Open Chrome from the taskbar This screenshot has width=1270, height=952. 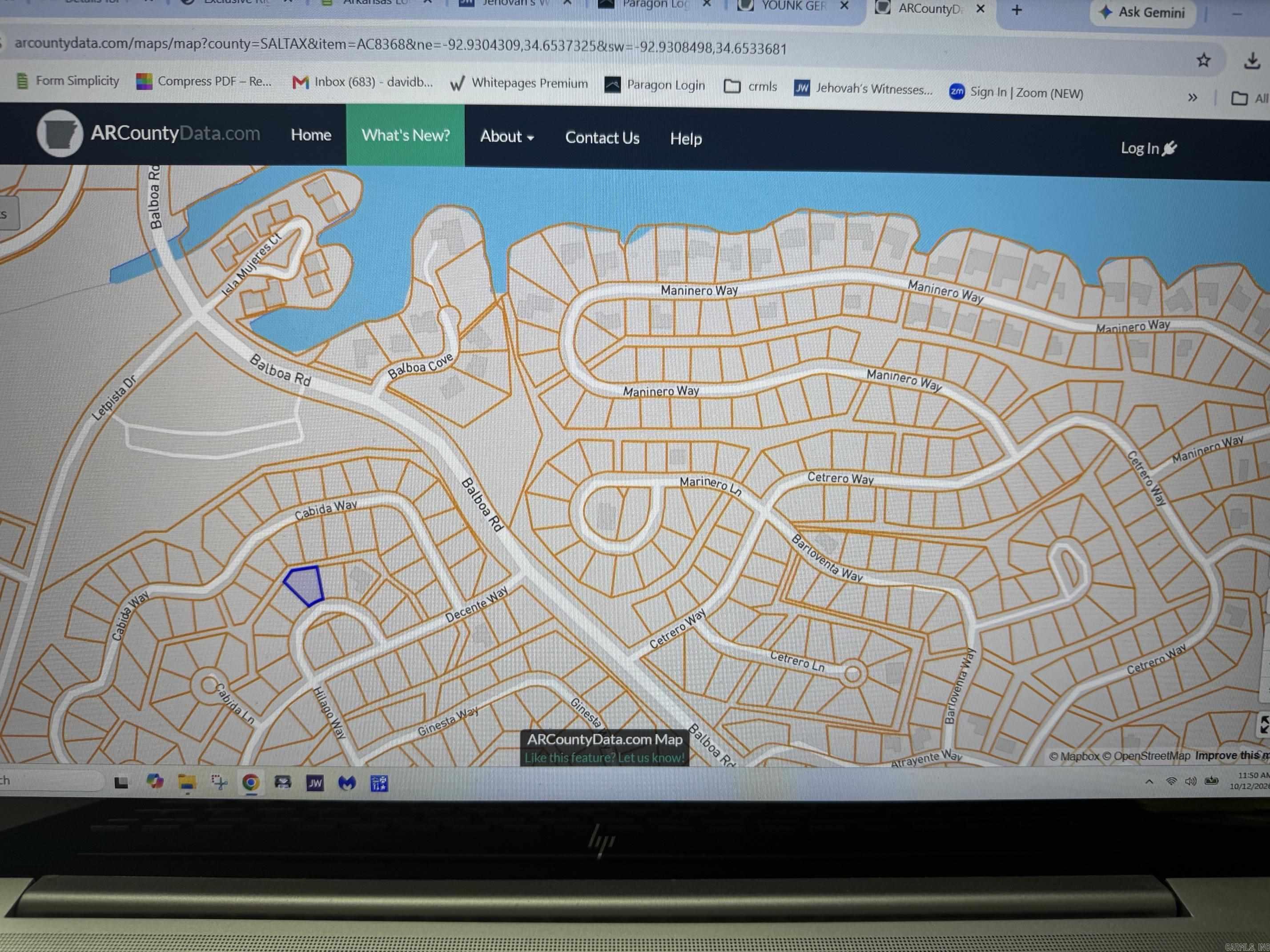pos(250,783)
